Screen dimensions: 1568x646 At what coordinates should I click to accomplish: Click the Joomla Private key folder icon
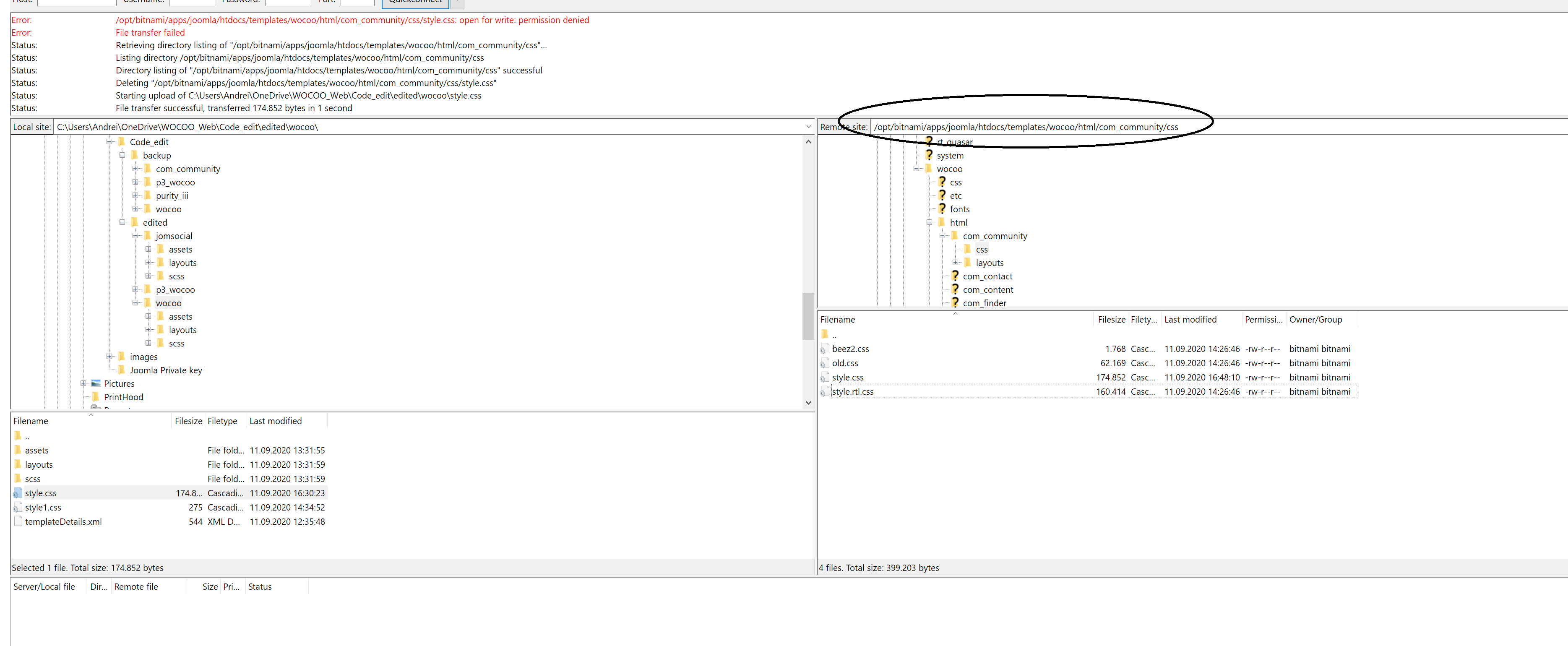pos(121,370)
